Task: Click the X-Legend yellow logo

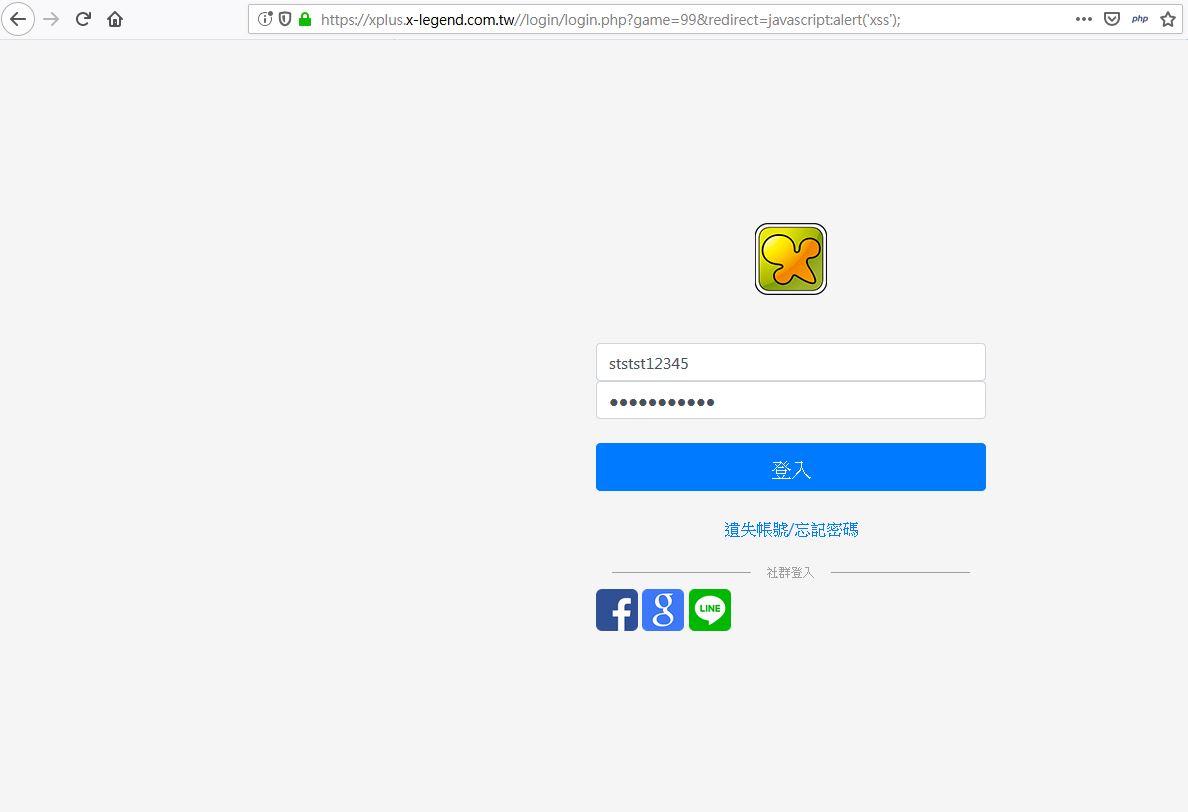Action: point(790,259)
